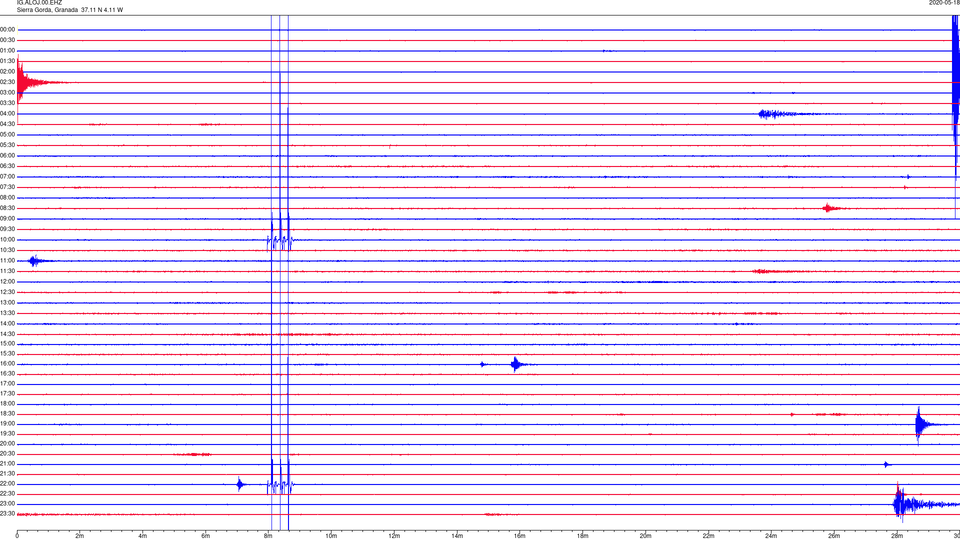Click the 28m axis label
The width and height of the screenshot is (960, 540).
(897, 536)
